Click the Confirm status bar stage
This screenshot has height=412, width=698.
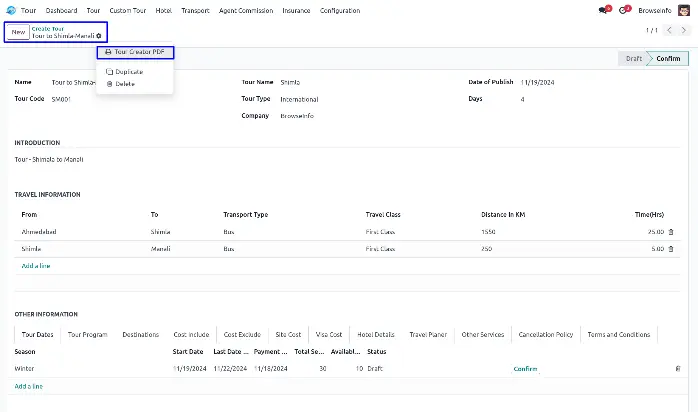[669, 59]
